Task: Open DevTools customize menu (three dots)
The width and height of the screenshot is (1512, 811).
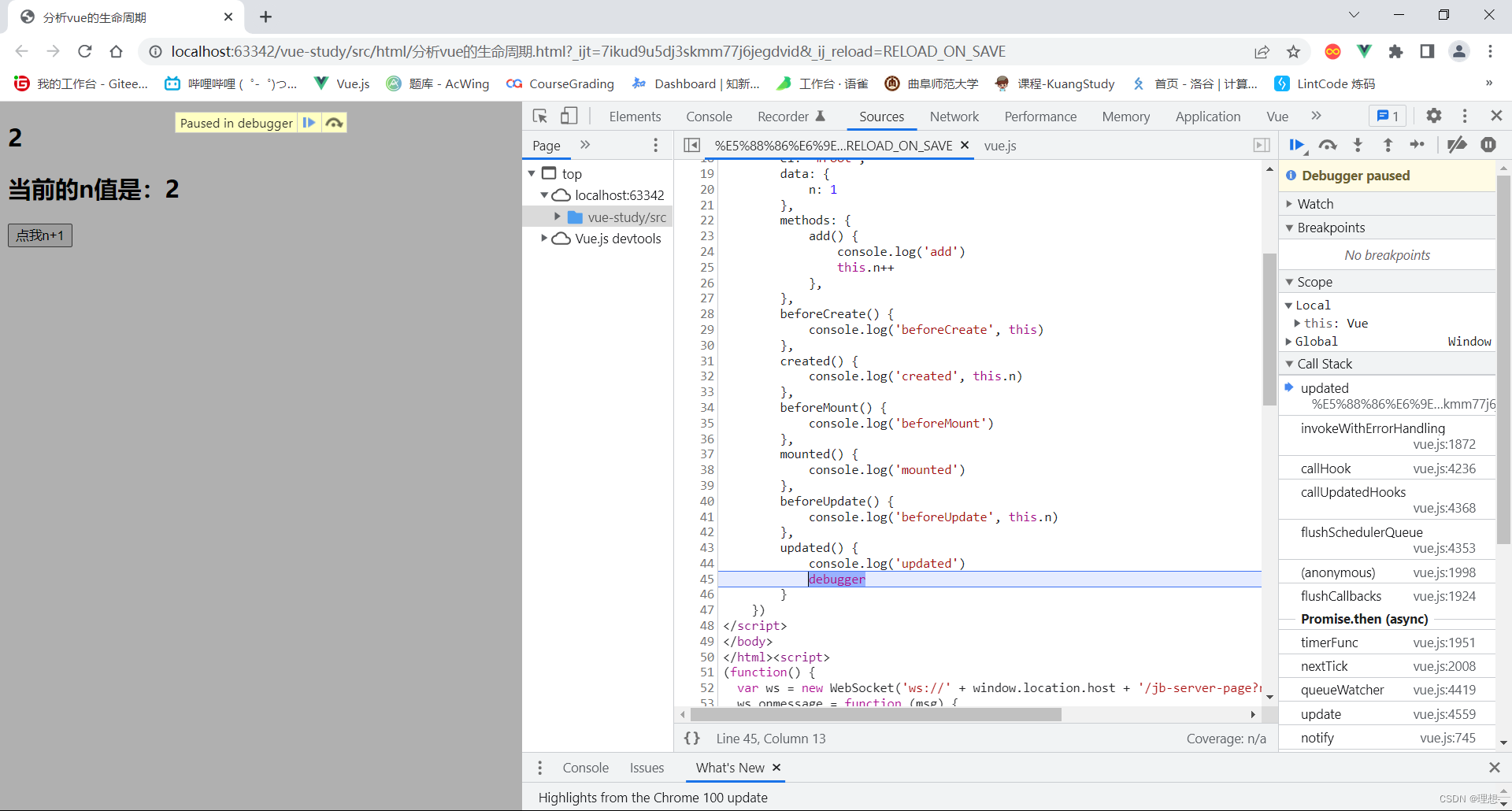Action: [x=1465, y=116]
